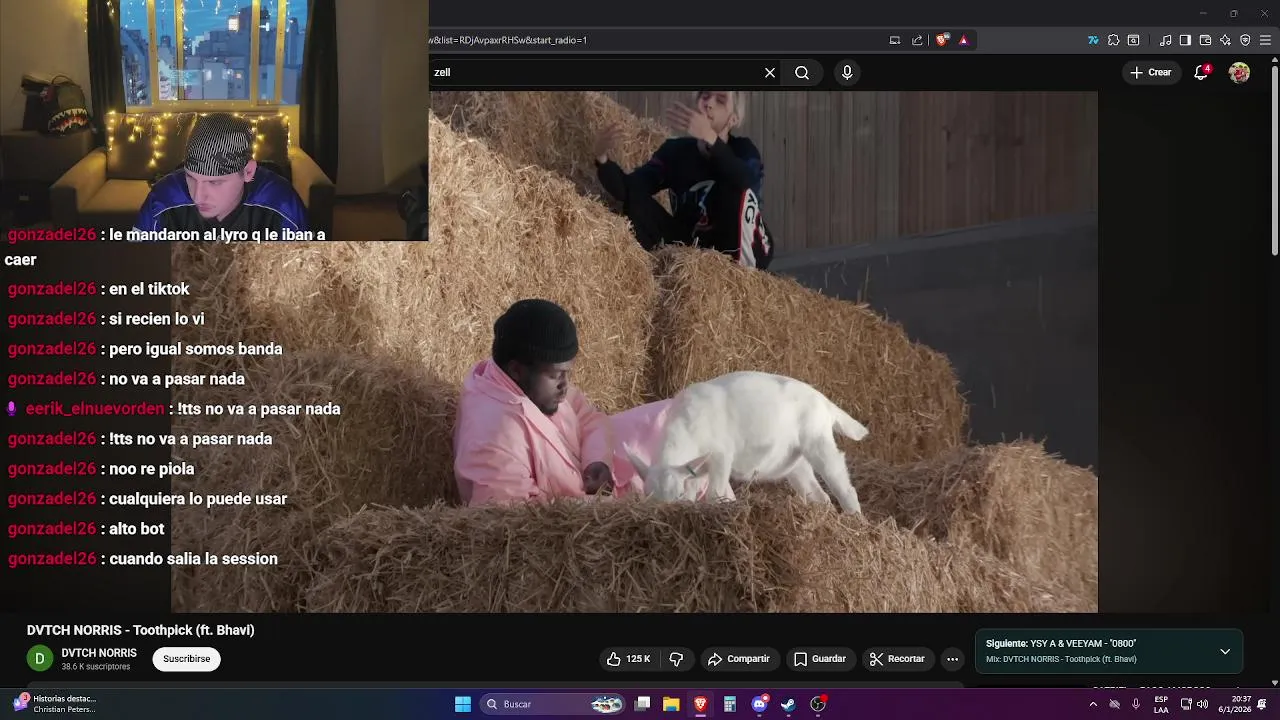
Task: Open Task View in the taskbar
Action: click(643, 704)
